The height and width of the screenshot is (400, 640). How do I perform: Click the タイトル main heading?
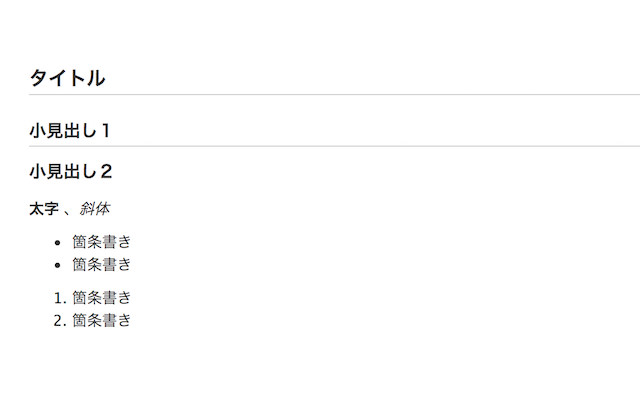[x=67, y=78]
